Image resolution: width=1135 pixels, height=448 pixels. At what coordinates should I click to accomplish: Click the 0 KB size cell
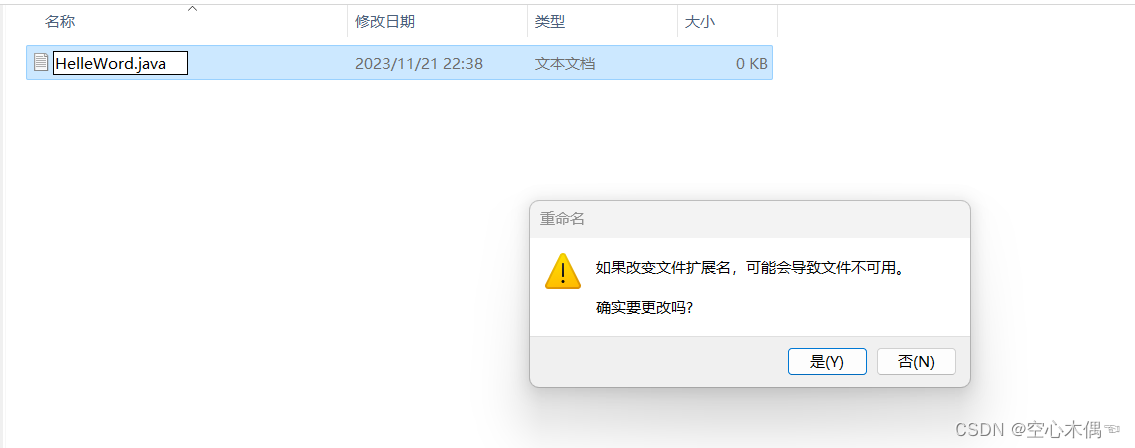pos(751,64)
